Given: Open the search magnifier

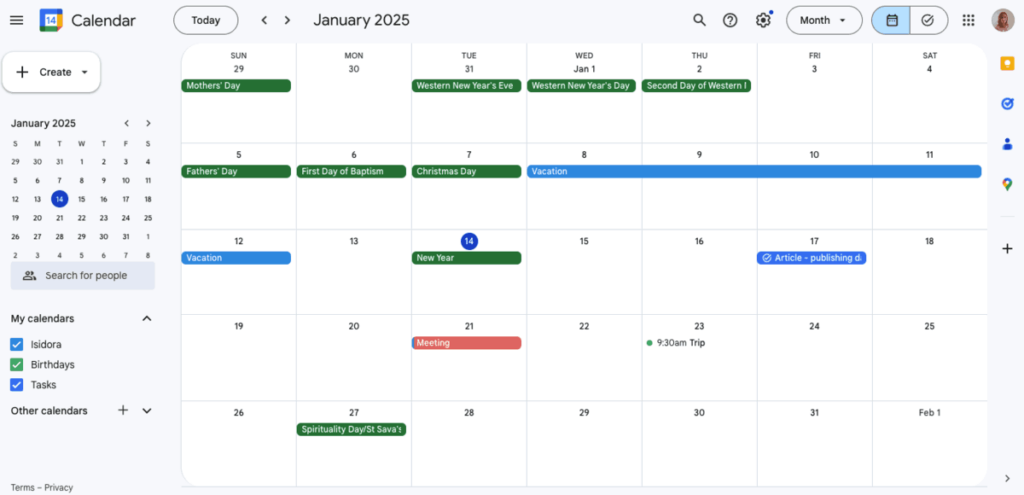Looking at the screenshot, I should 699,20.
